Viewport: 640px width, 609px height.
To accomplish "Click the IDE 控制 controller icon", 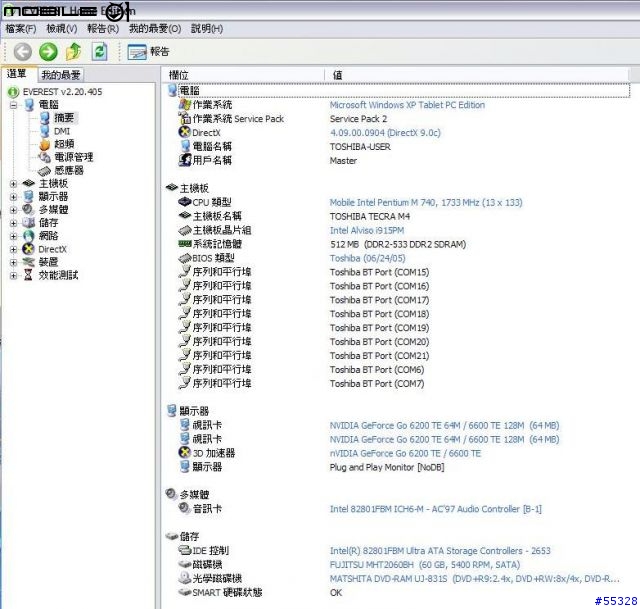I will click(x=185, y=550).
